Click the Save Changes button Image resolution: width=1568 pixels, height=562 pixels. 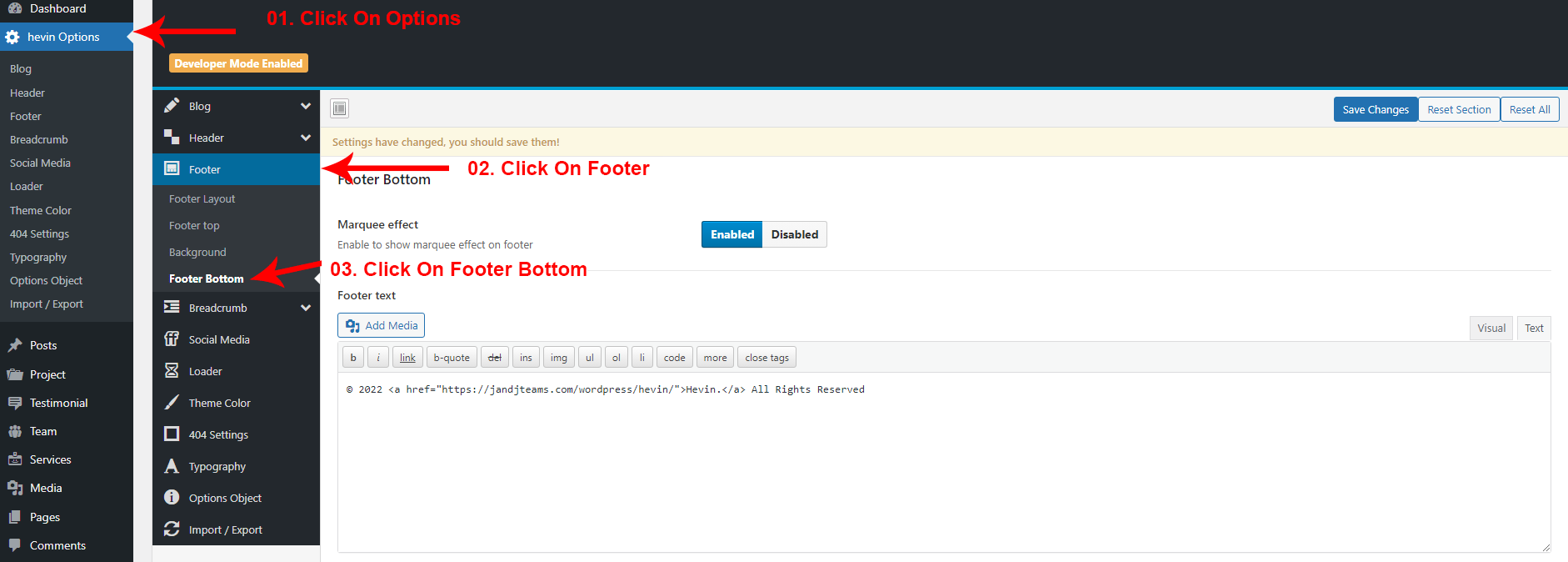1375,109
